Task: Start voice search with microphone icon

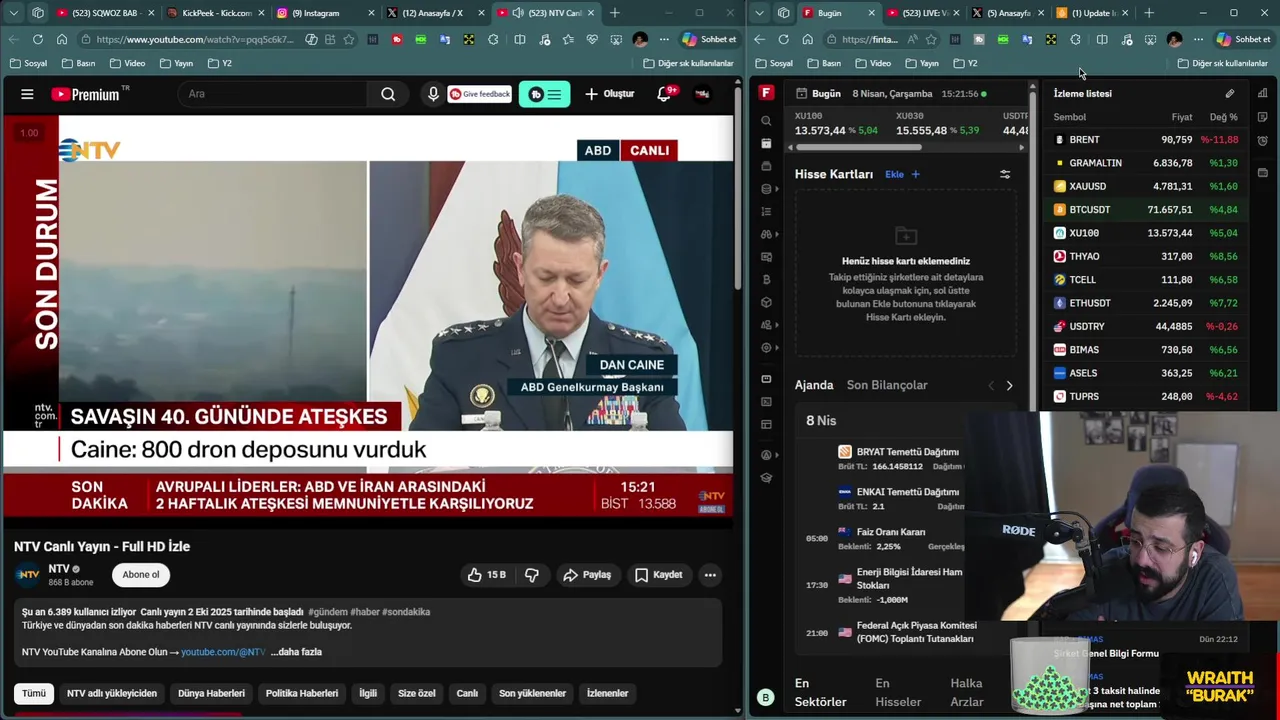Action: 433,94
